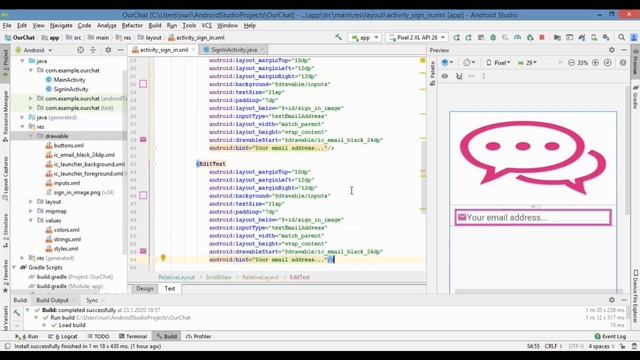The image size is (640, 360).
Task: Click the email drawable gutter icon on line 39
Action: [x=143, y=140]
